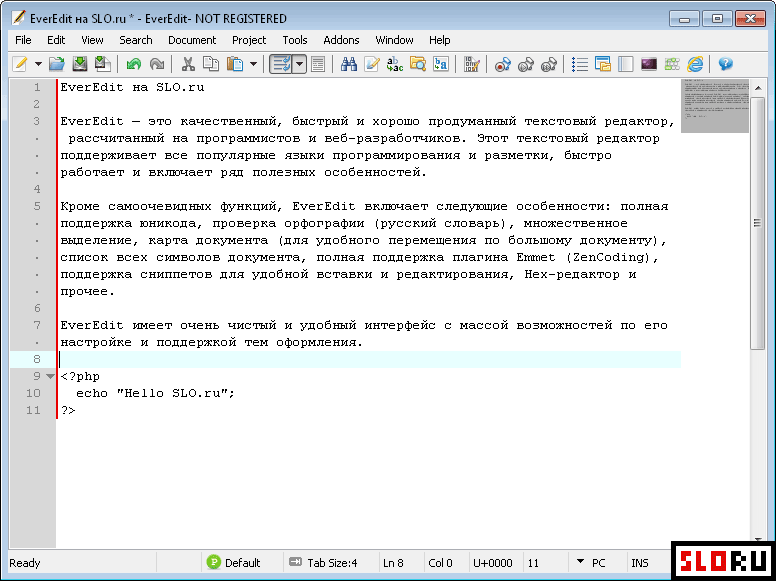Click the Ln 8 status entry
This screenshot has height=581, width=776.
coord(393,563)
